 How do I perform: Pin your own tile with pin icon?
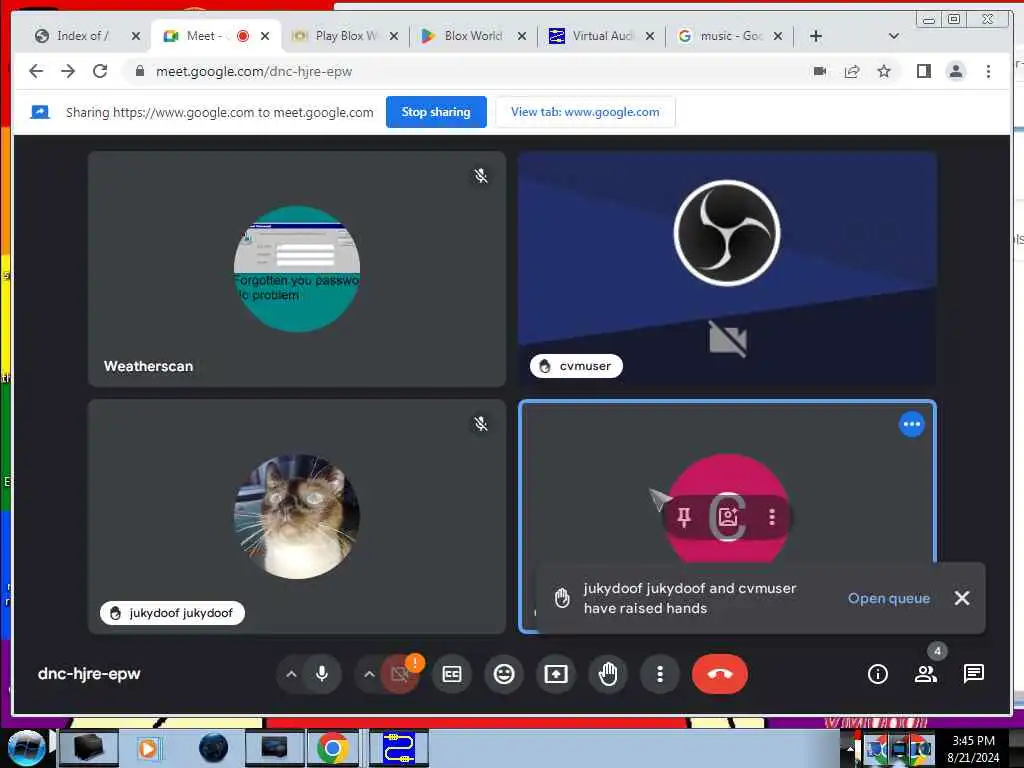684,517
